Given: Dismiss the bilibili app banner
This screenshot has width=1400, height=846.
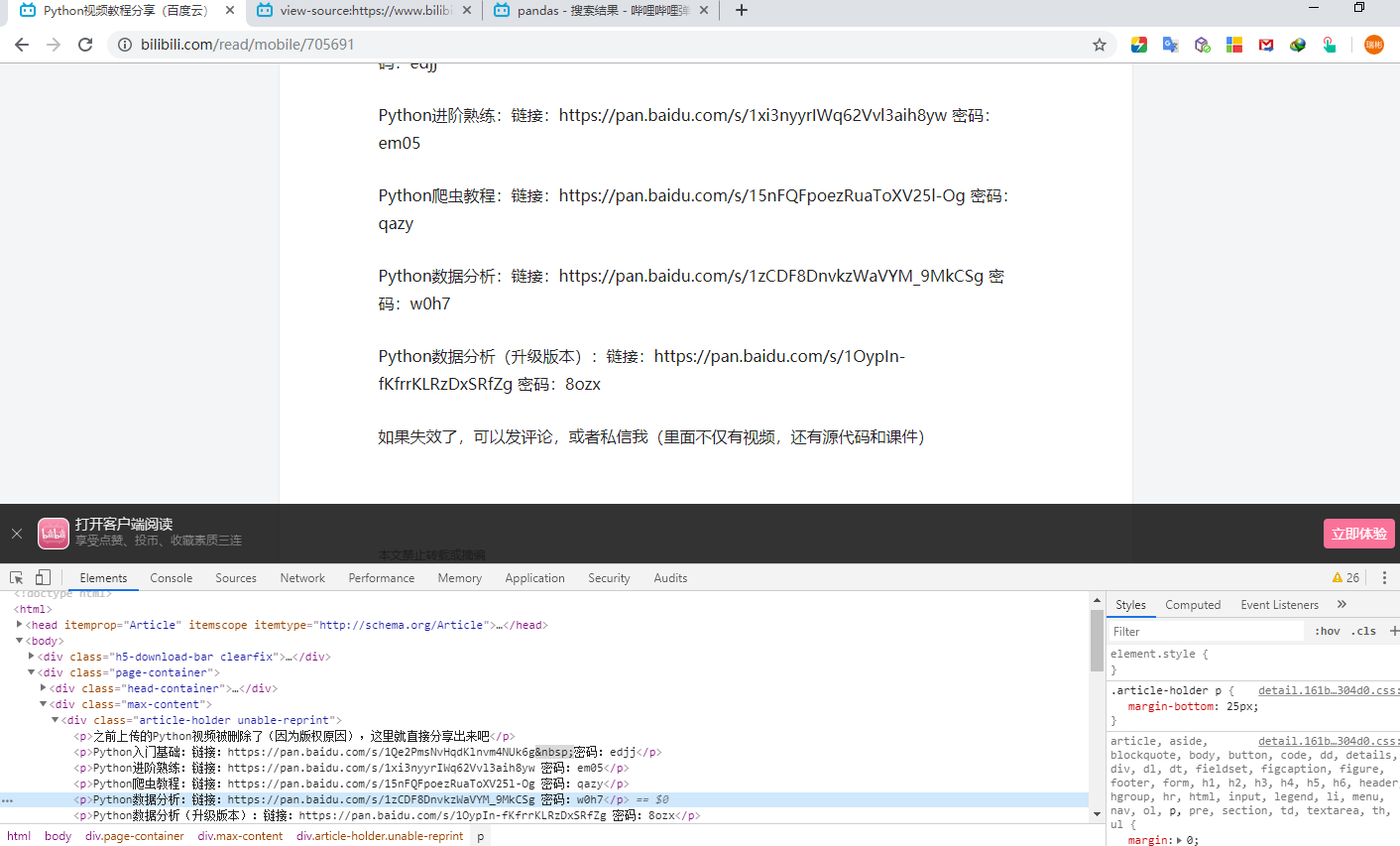Looking at the screenshot, I should pos(17,534).
